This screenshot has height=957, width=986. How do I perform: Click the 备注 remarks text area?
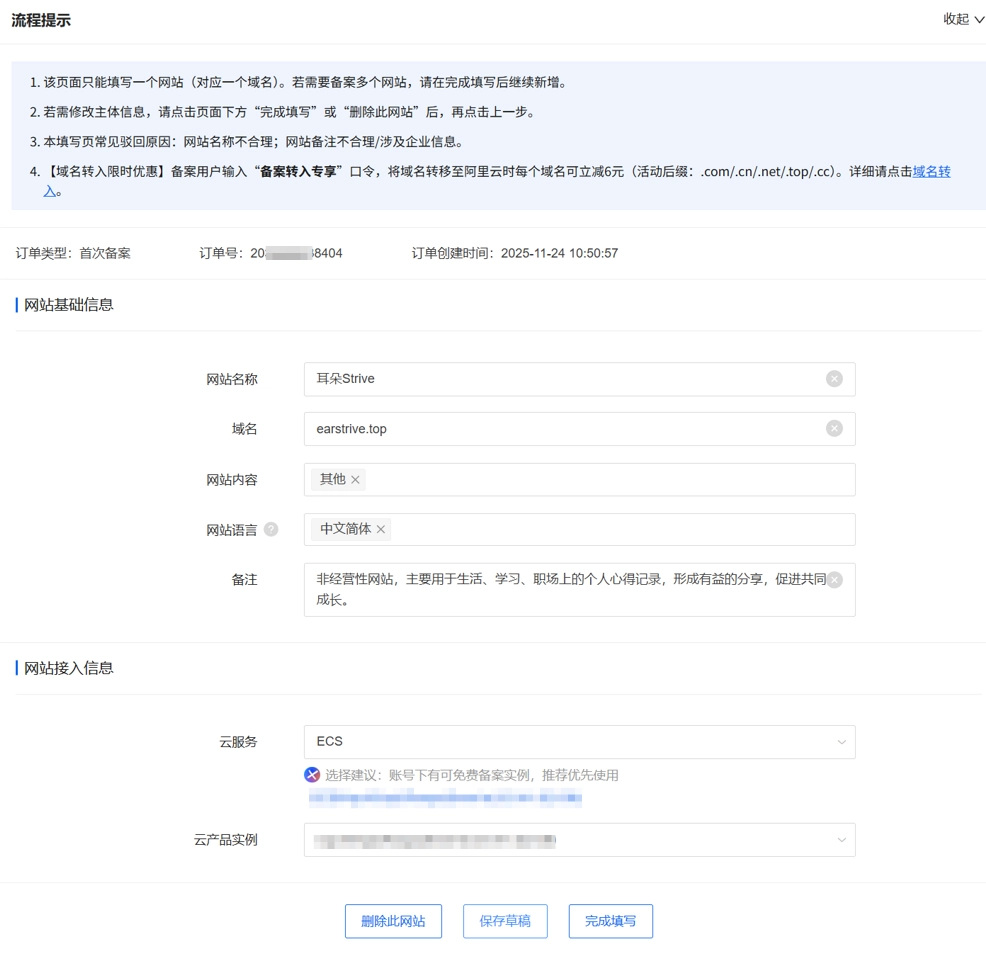[x=560, y=588]
